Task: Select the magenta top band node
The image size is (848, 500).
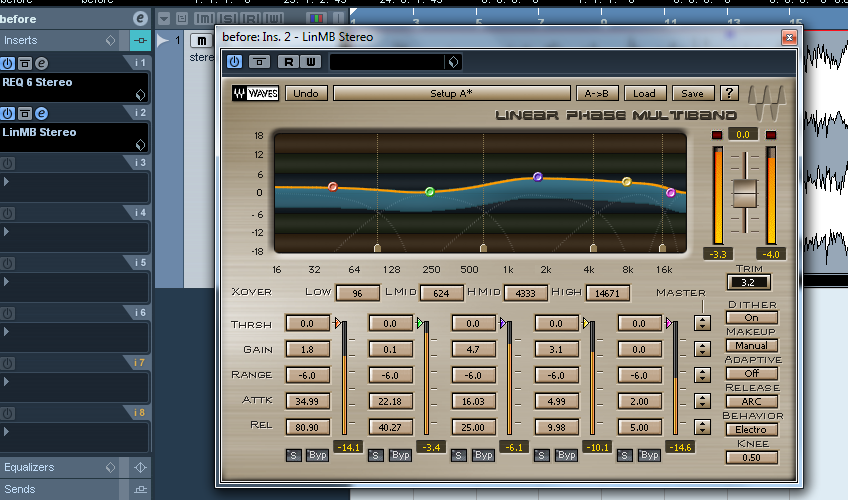Action: click(x=671, y=192)
